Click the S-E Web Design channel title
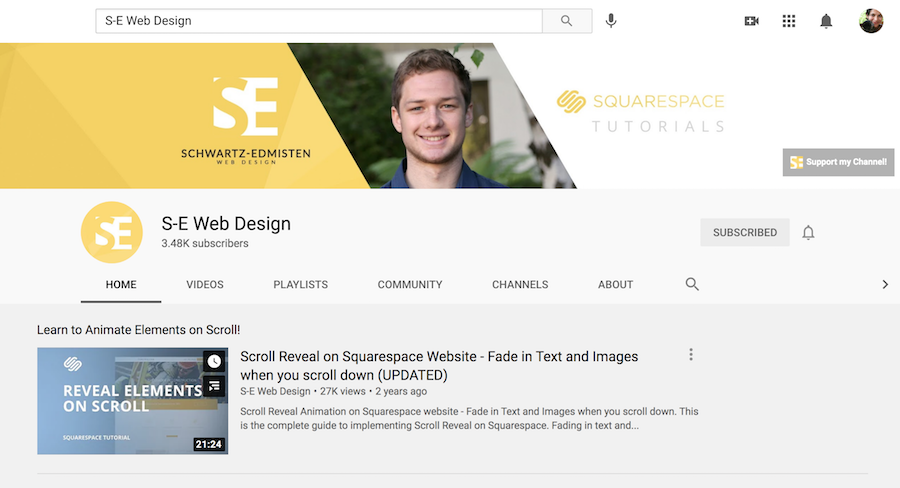900x488 pixels. (226, 223)
